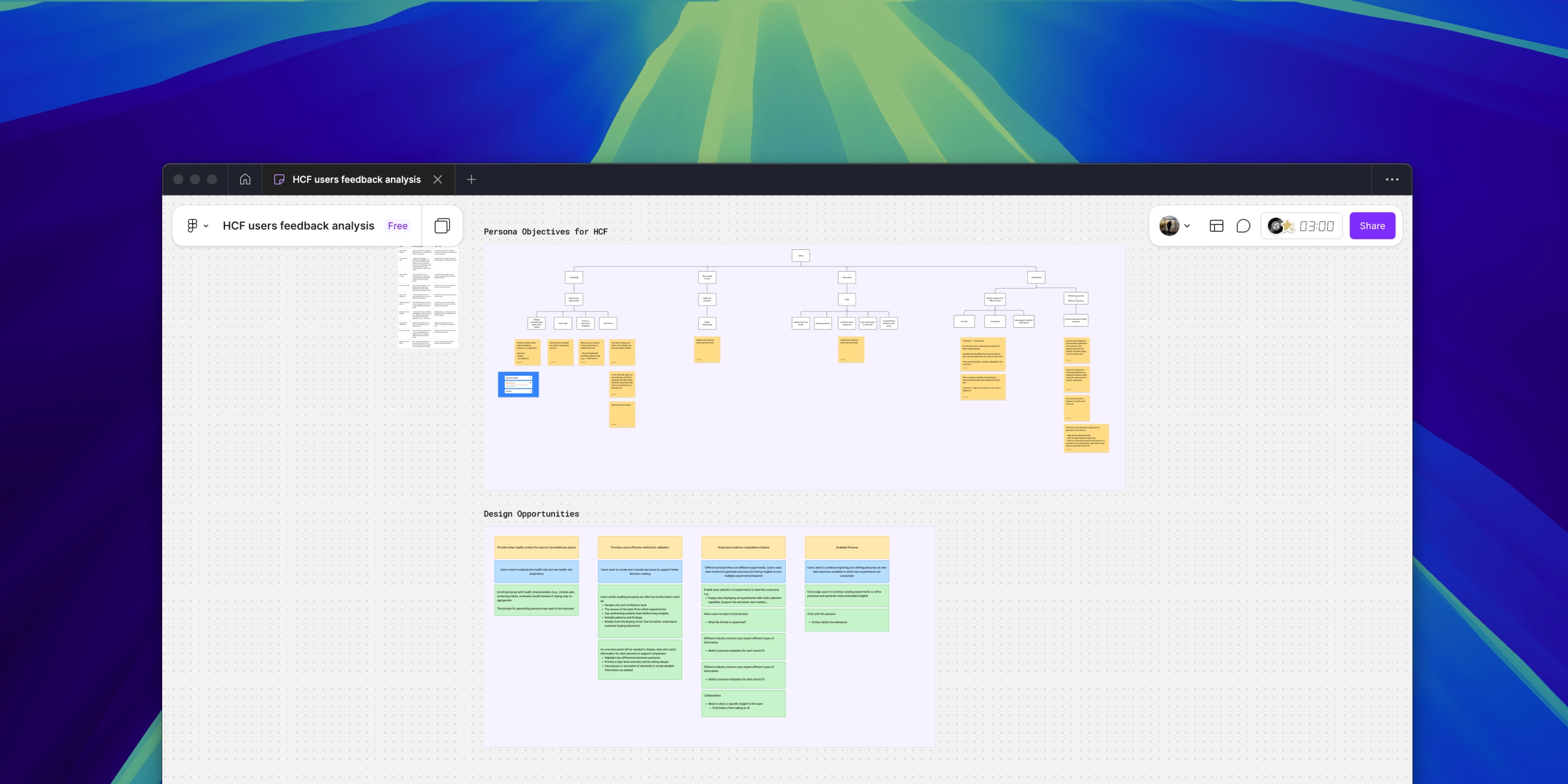Image resolution: width=1568 pixels, height=784 pixels.
Task: Select the Design Opportunities section title
Action: click(x=531, y=514)
